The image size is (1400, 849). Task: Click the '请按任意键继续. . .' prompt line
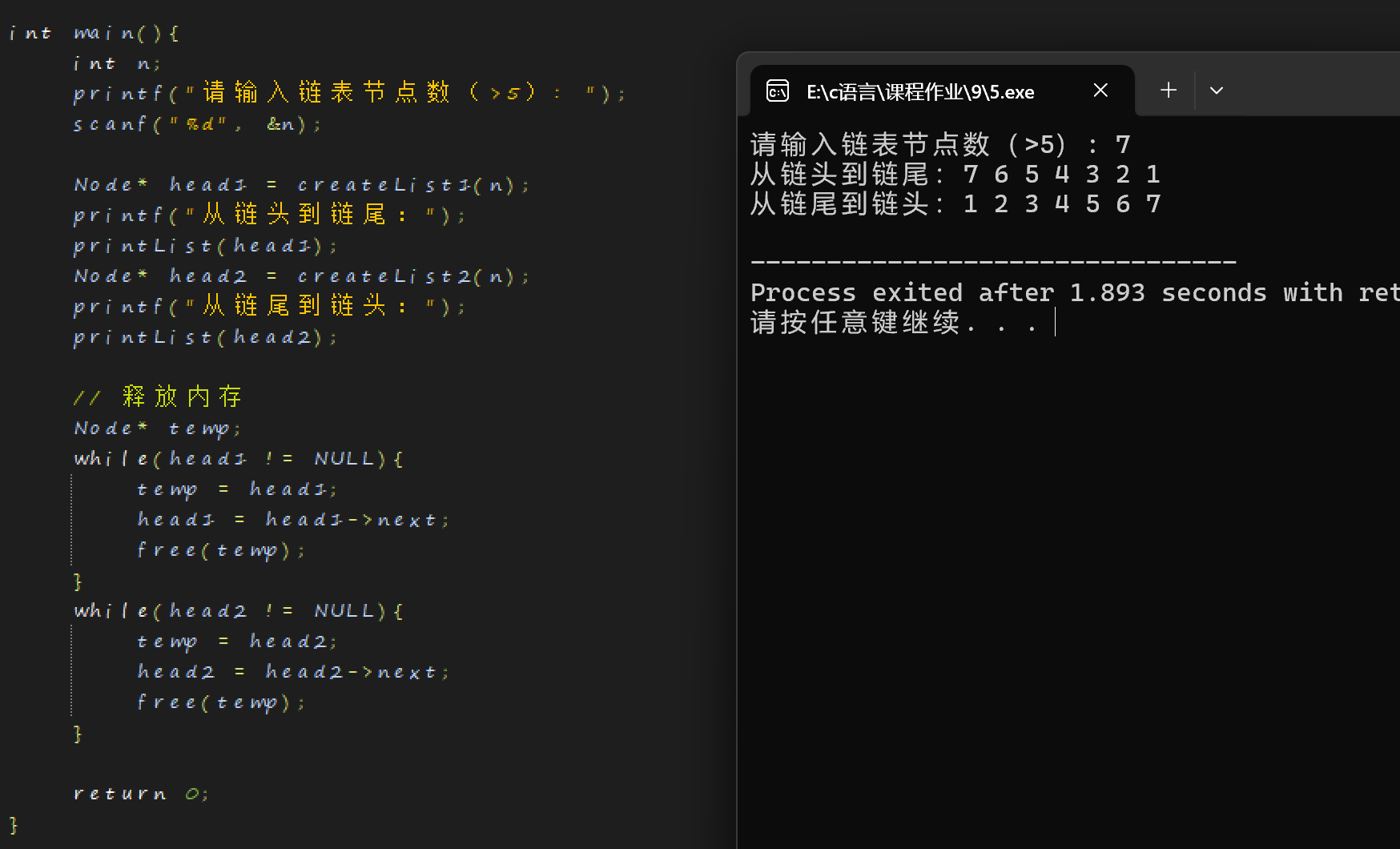click(x=894, y=323)
